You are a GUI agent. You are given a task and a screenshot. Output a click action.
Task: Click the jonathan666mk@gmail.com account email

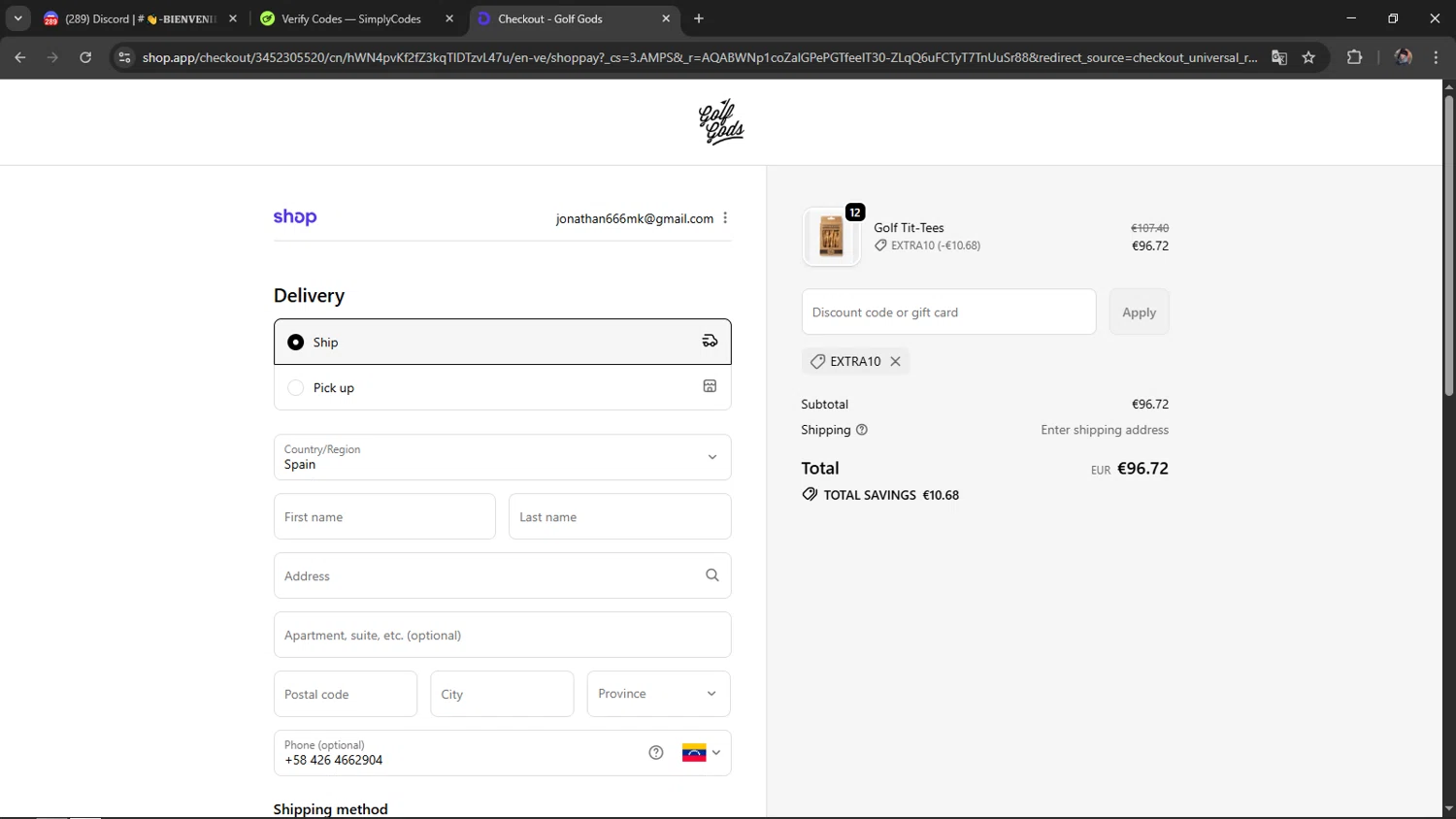pos(634,218)
